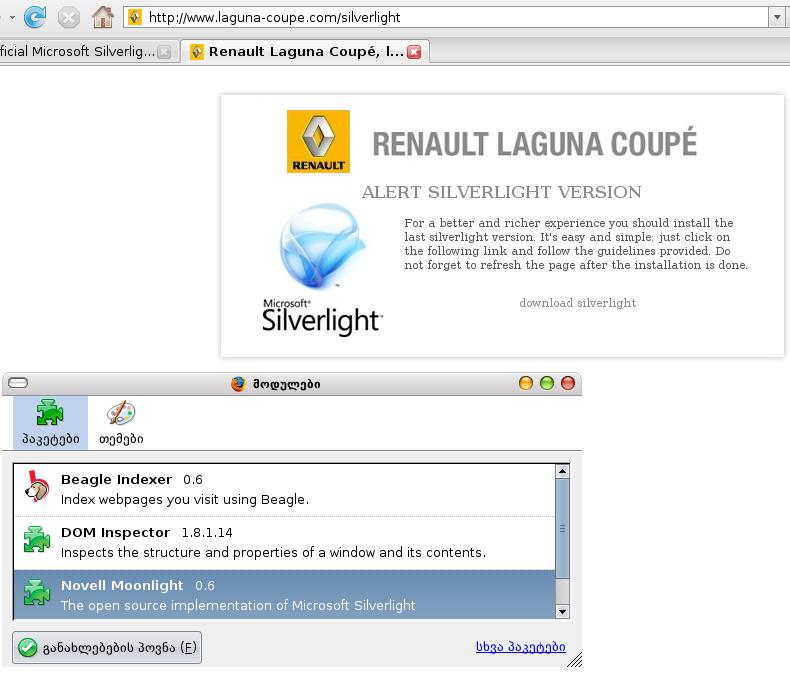Click the 'For a better and richer experience' paragraph

pos(576,244)
